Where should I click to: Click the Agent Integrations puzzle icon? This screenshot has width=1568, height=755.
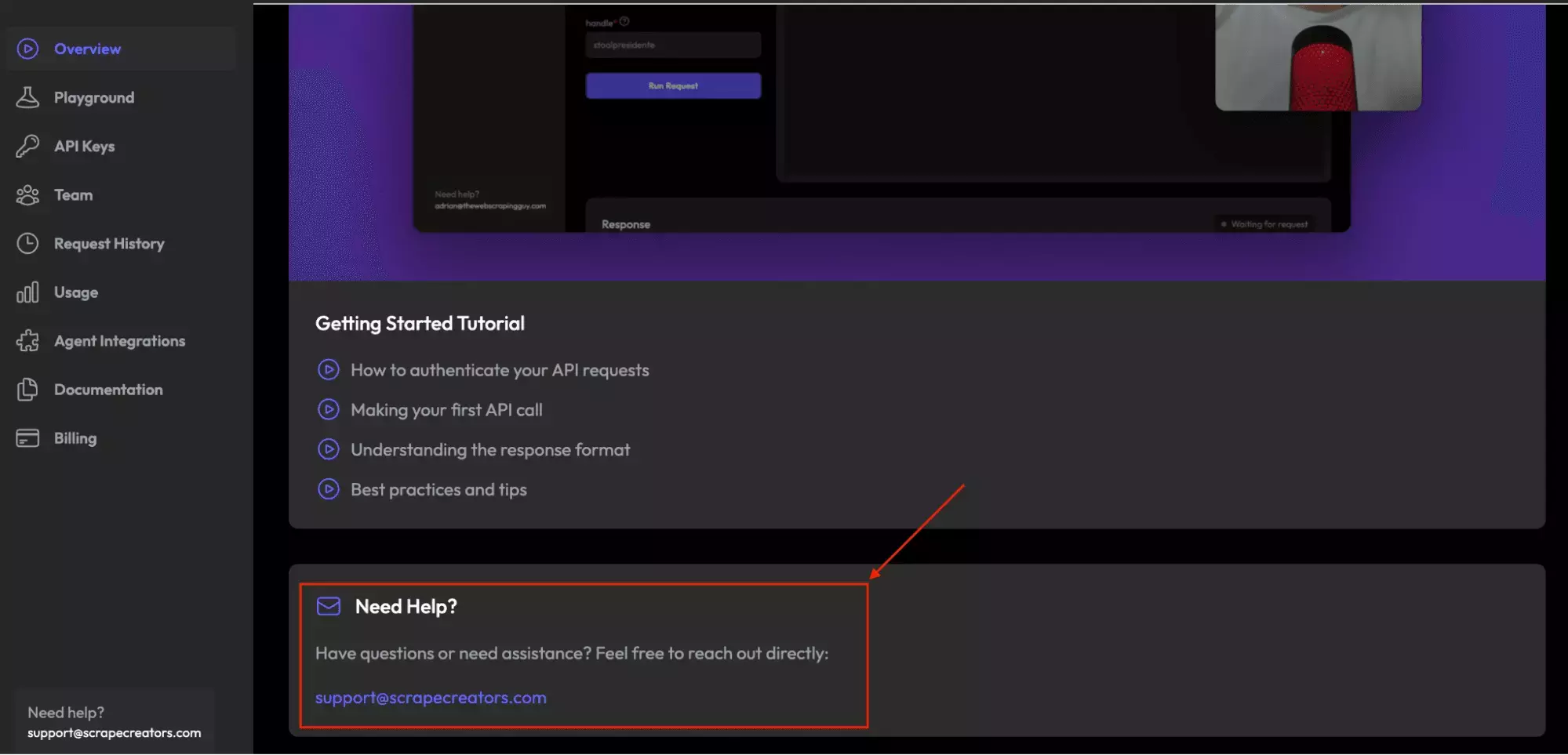(27, 341)
